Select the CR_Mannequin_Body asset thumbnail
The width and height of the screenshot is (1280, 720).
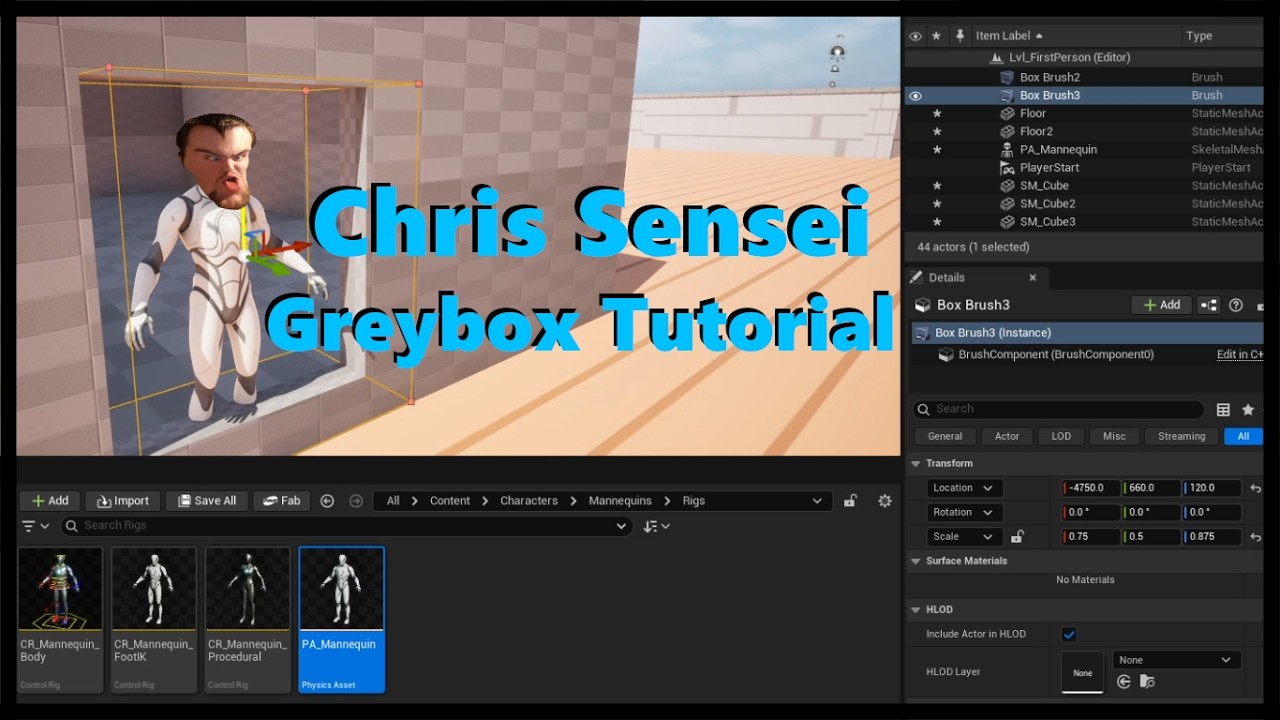click(60, 620)
